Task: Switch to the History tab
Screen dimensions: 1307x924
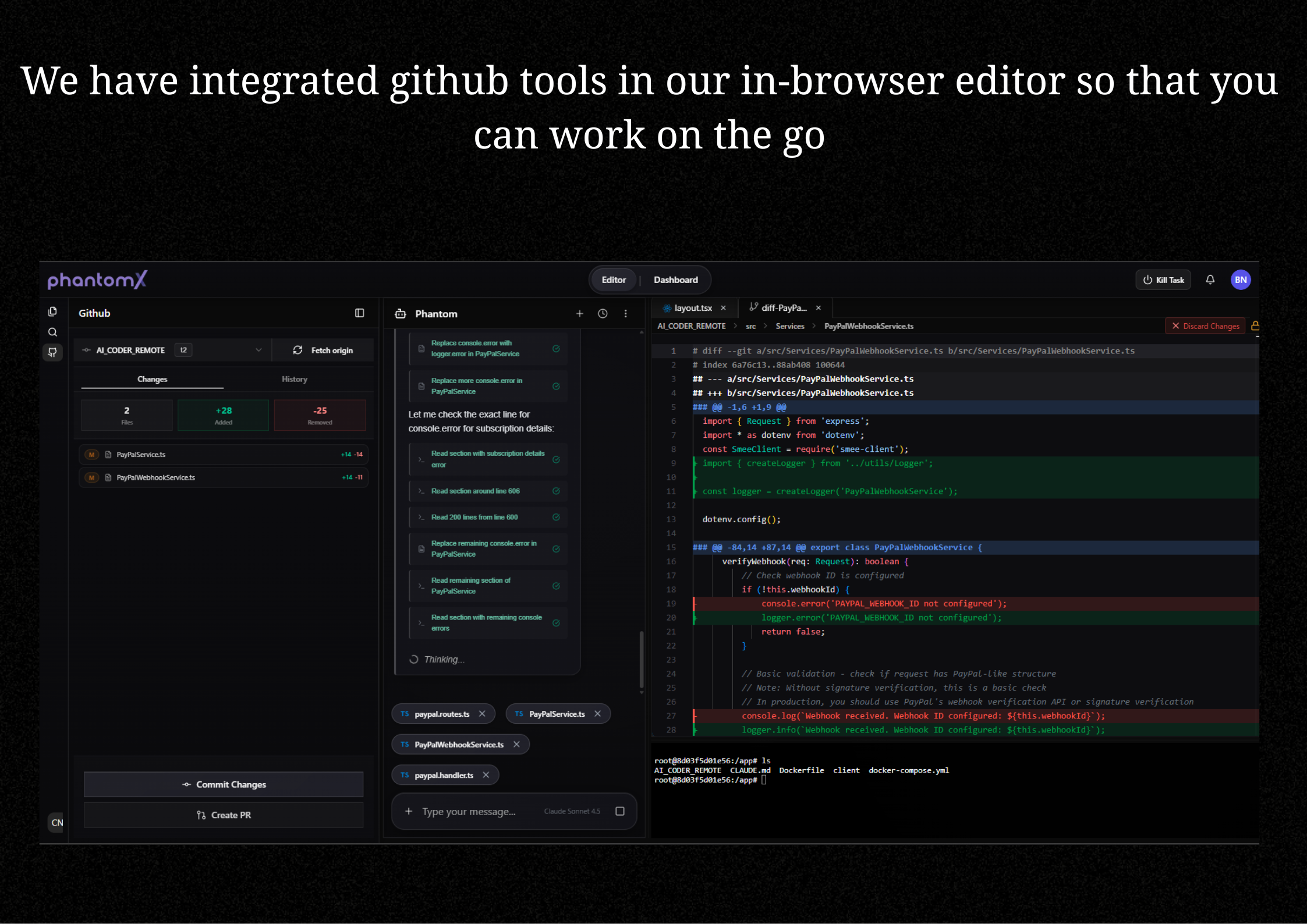Action: click(294, 379)
